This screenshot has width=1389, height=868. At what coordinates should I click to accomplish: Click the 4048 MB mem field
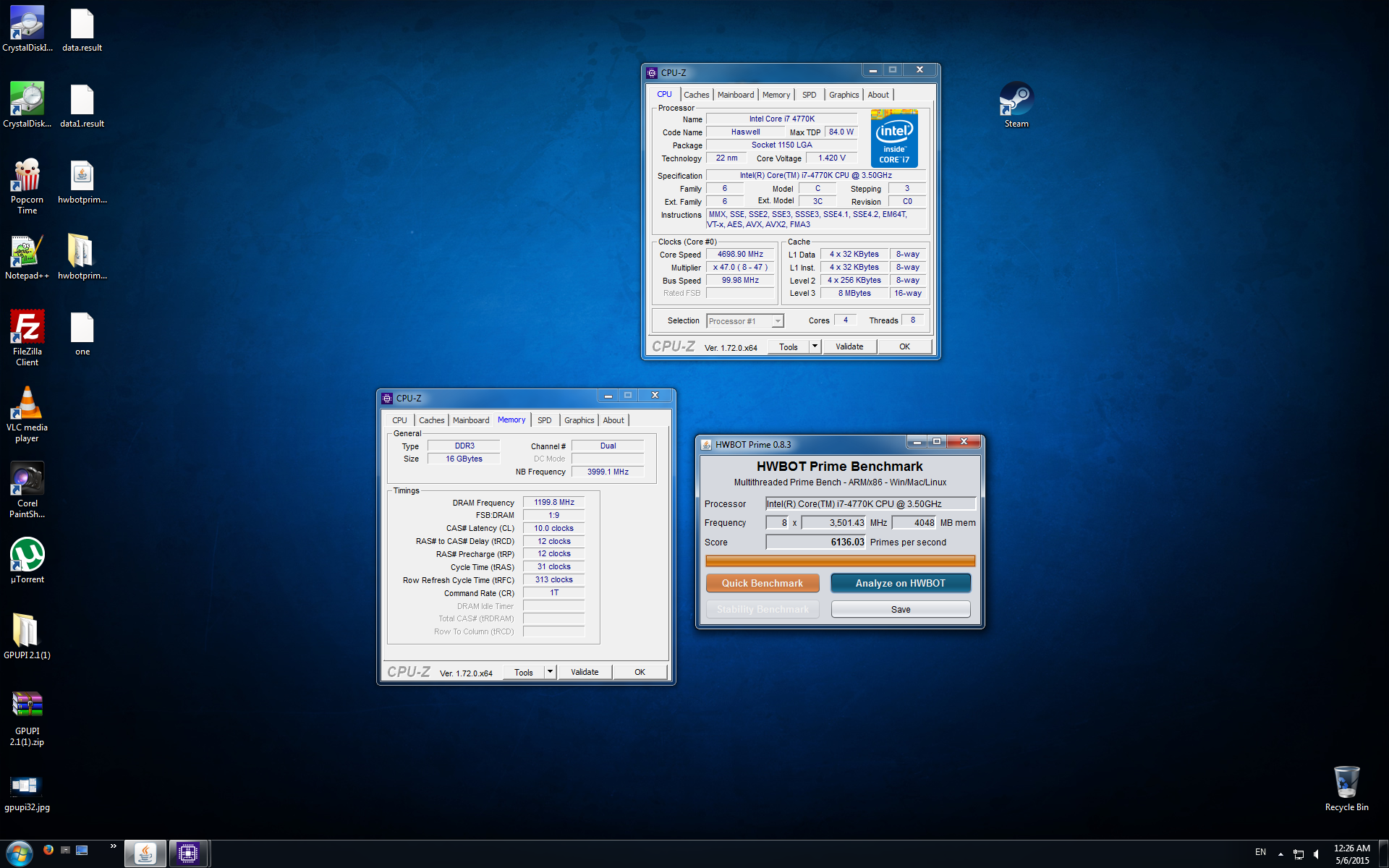pyautogui.click(x=914, y=522)
